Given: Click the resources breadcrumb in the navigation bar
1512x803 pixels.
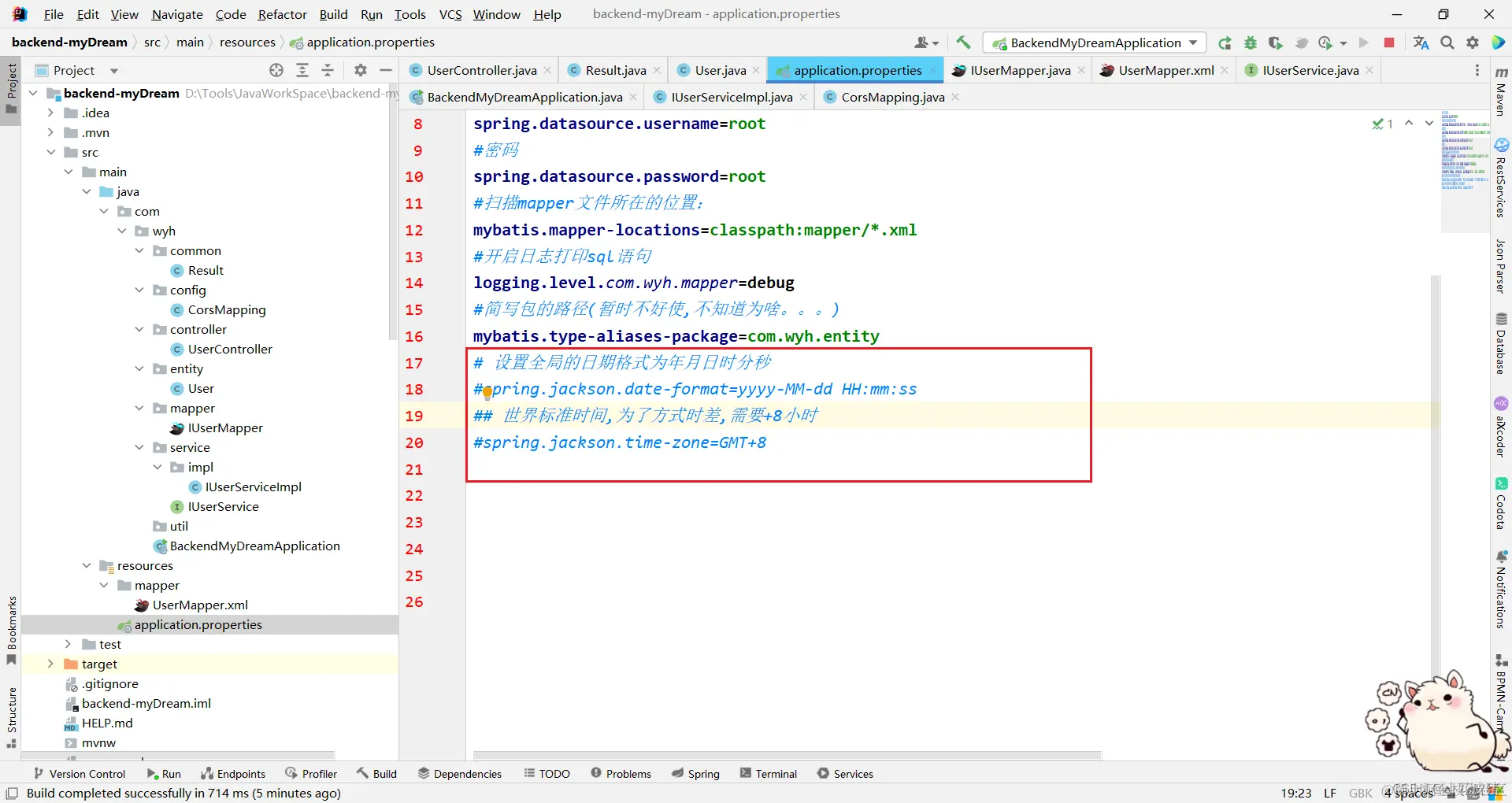Looking at the screenshot, I should (x=247, y=43).
